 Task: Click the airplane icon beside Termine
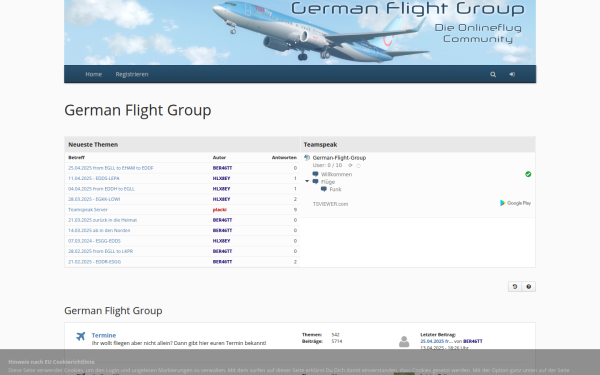pyautogui.click(x=80, y=336)
